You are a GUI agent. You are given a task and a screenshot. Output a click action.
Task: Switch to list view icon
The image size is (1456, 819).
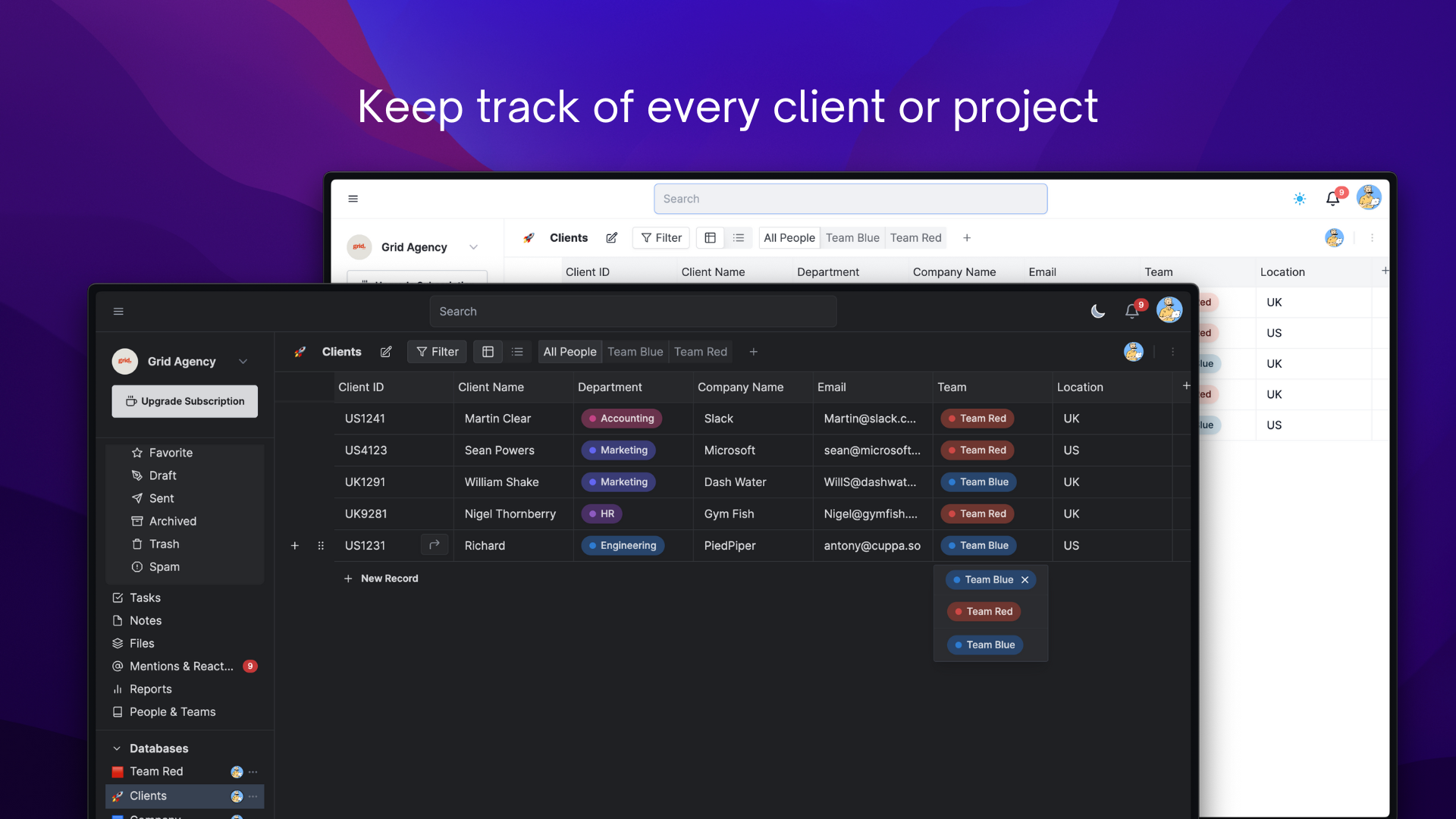click(x=517, y=352)
